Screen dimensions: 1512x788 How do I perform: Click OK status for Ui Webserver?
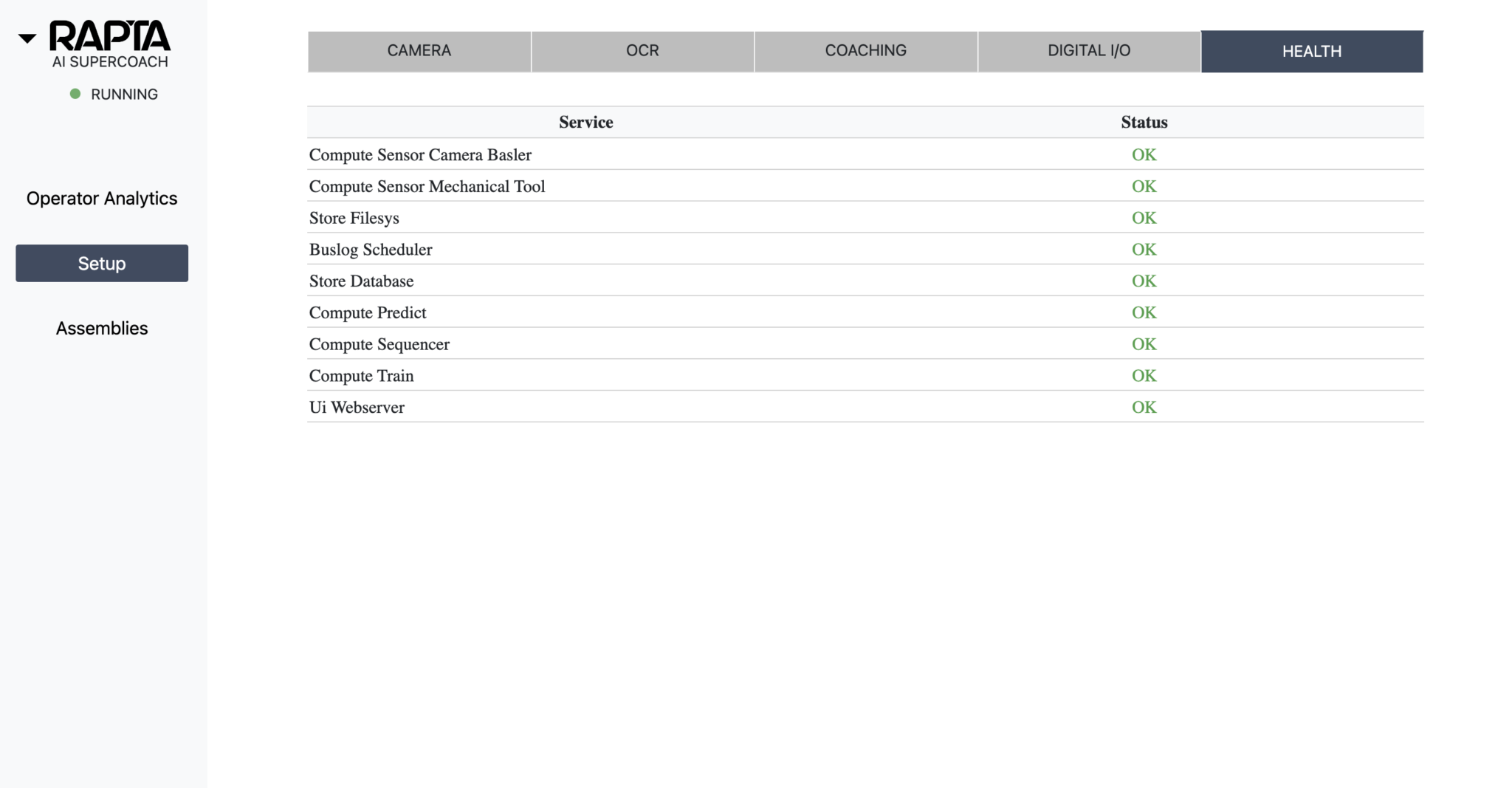coord(1144,408)
